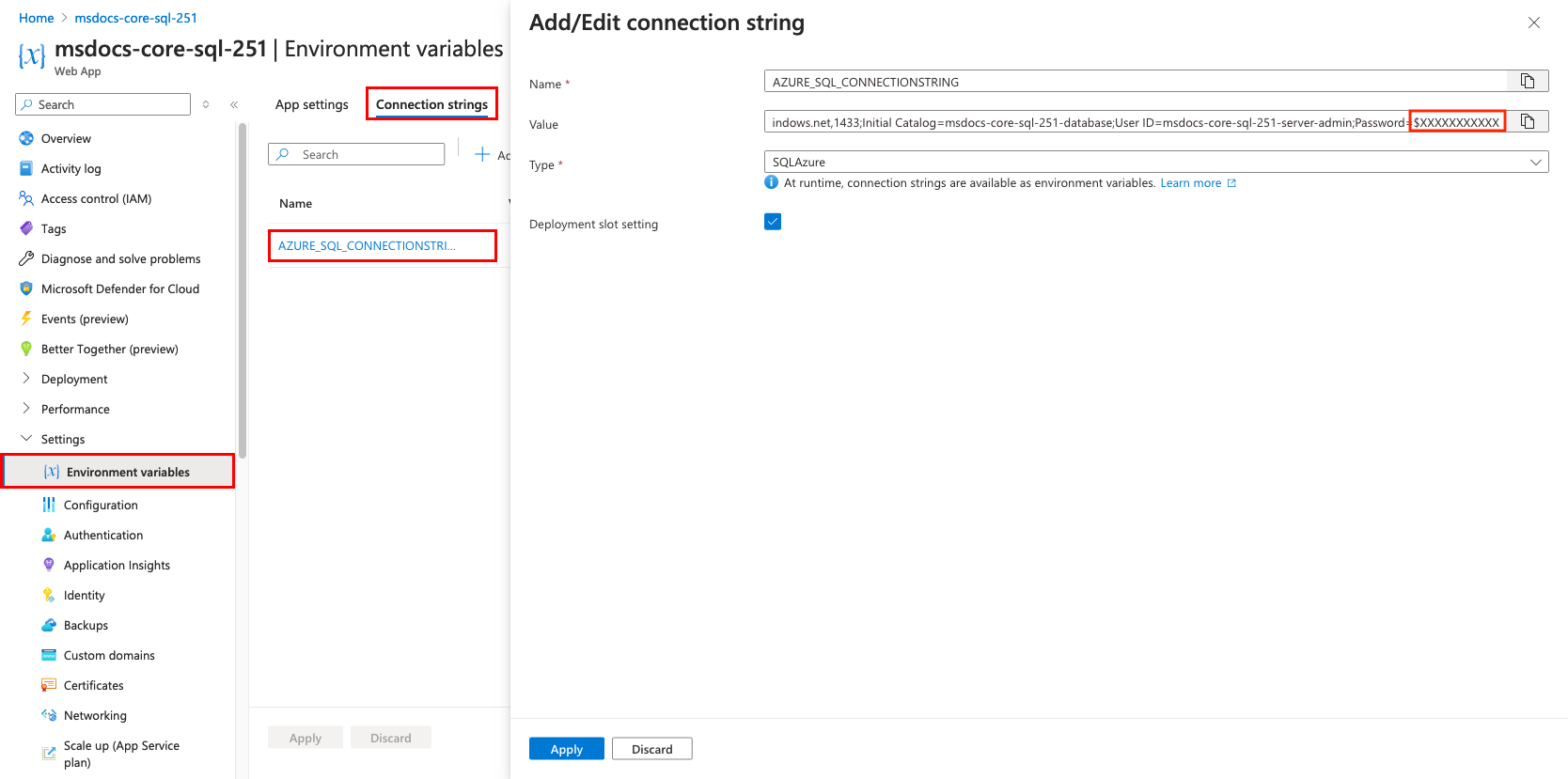Apply the connection string changes

coord(566,748)
